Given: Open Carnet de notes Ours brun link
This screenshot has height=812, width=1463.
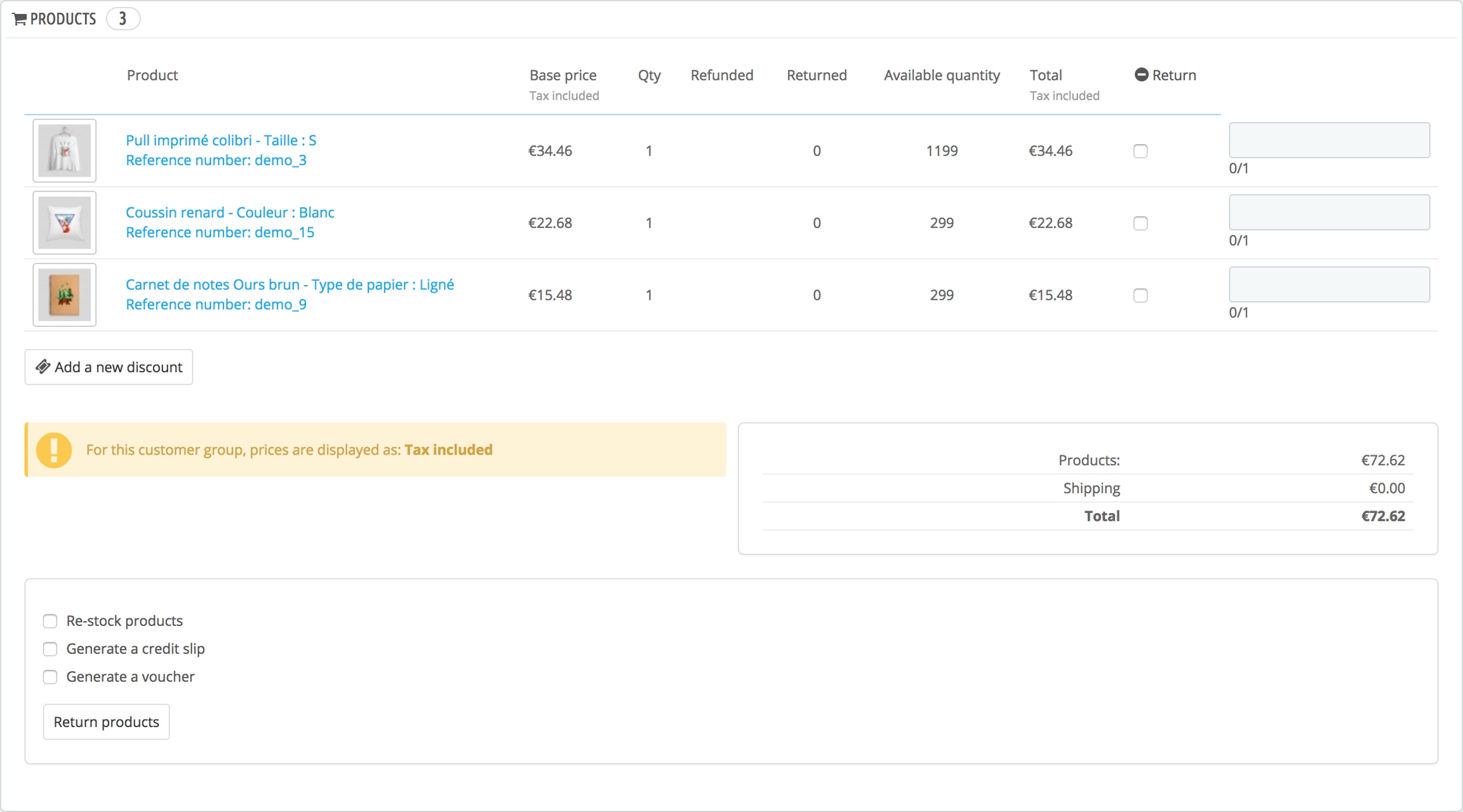Looking at the screenshot, I should click(x=290, y=284).
